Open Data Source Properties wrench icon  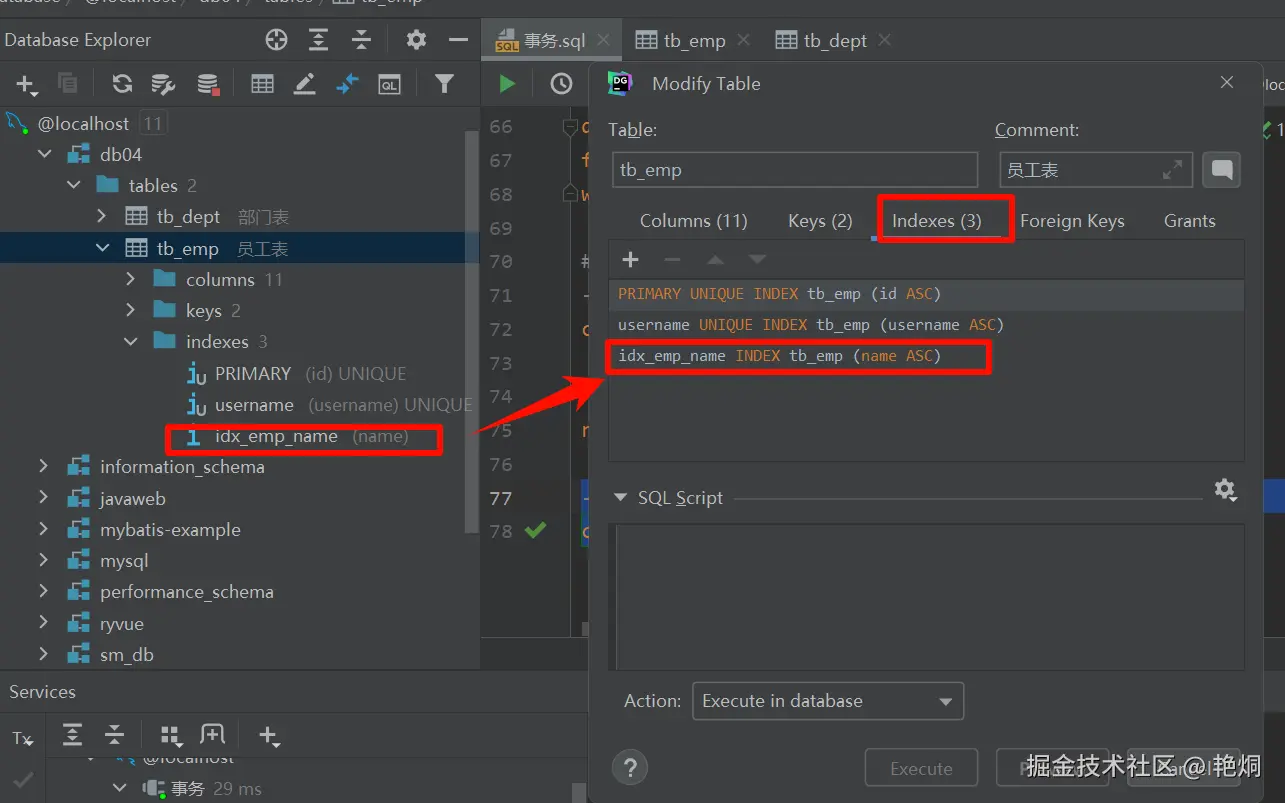coord(163,84)
